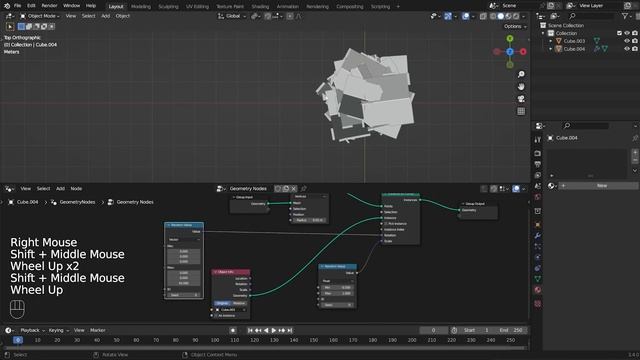Choose the Set new selection mode icon
The height and width of the screenshot is (360, 640).
point(21,27)
